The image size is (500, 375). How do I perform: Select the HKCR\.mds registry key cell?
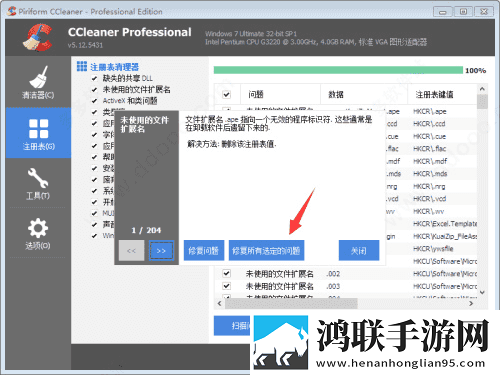click(x=430, y=174)
